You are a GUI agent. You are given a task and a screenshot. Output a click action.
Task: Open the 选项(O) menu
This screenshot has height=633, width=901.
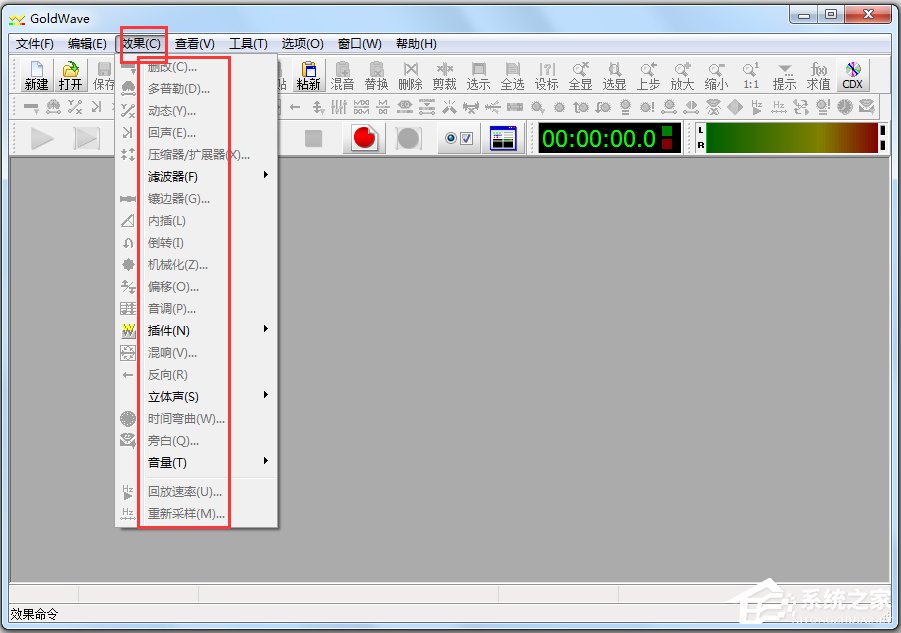(x=302, y=44)
